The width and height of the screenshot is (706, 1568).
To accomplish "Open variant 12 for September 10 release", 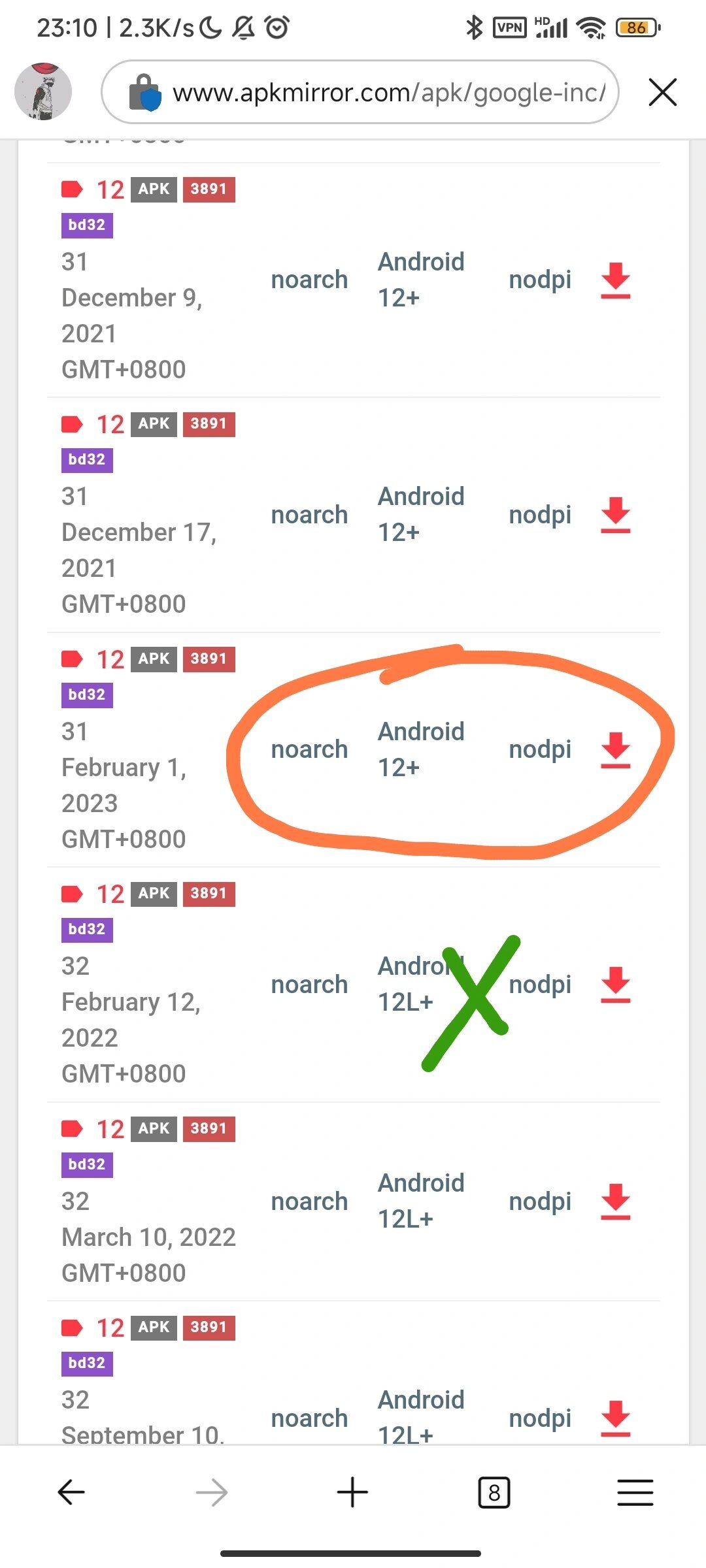I will (x=110, y=1328).
